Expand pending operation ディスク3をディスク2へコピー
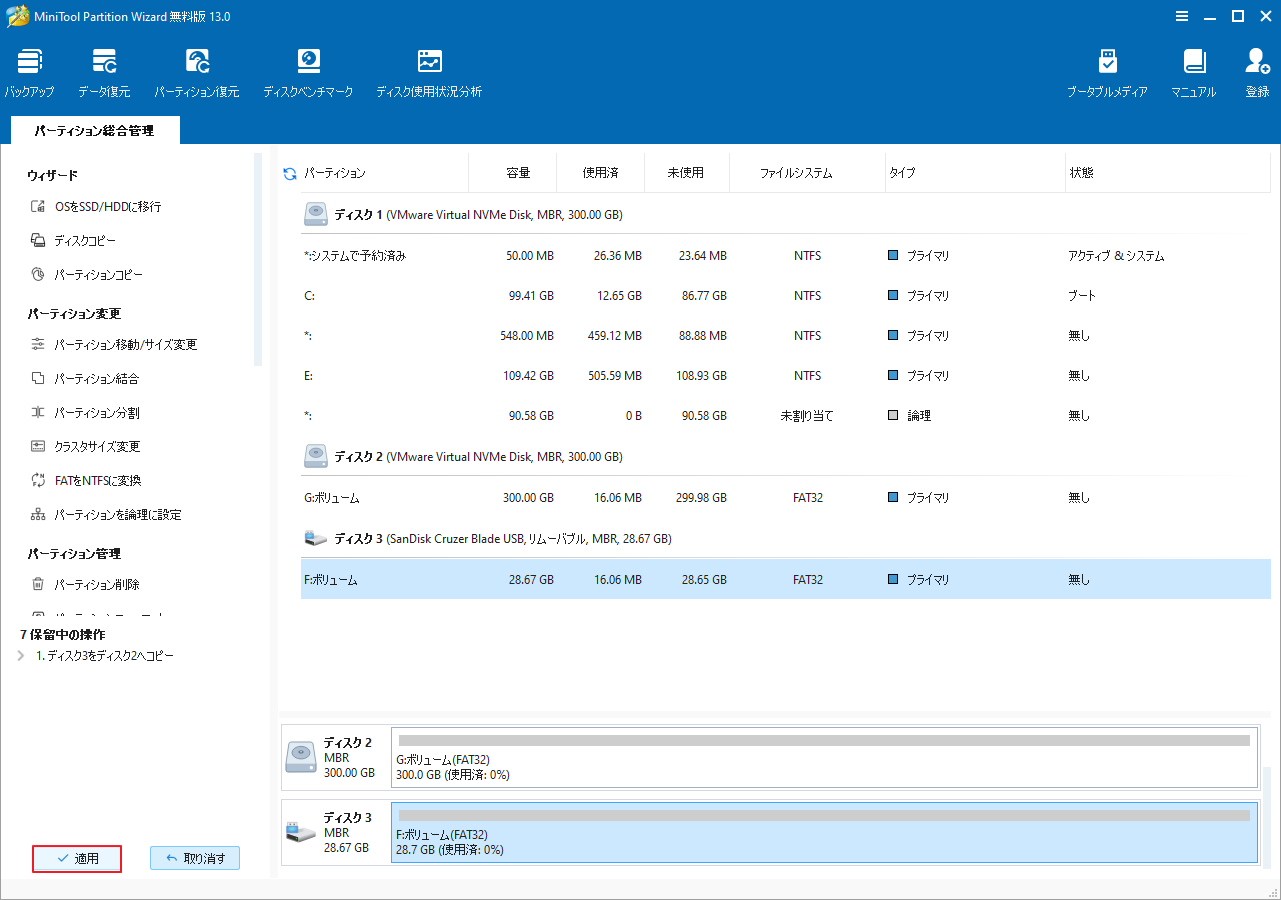The height and width of the screenshot is (900, 1281). (x=21, y=656)
